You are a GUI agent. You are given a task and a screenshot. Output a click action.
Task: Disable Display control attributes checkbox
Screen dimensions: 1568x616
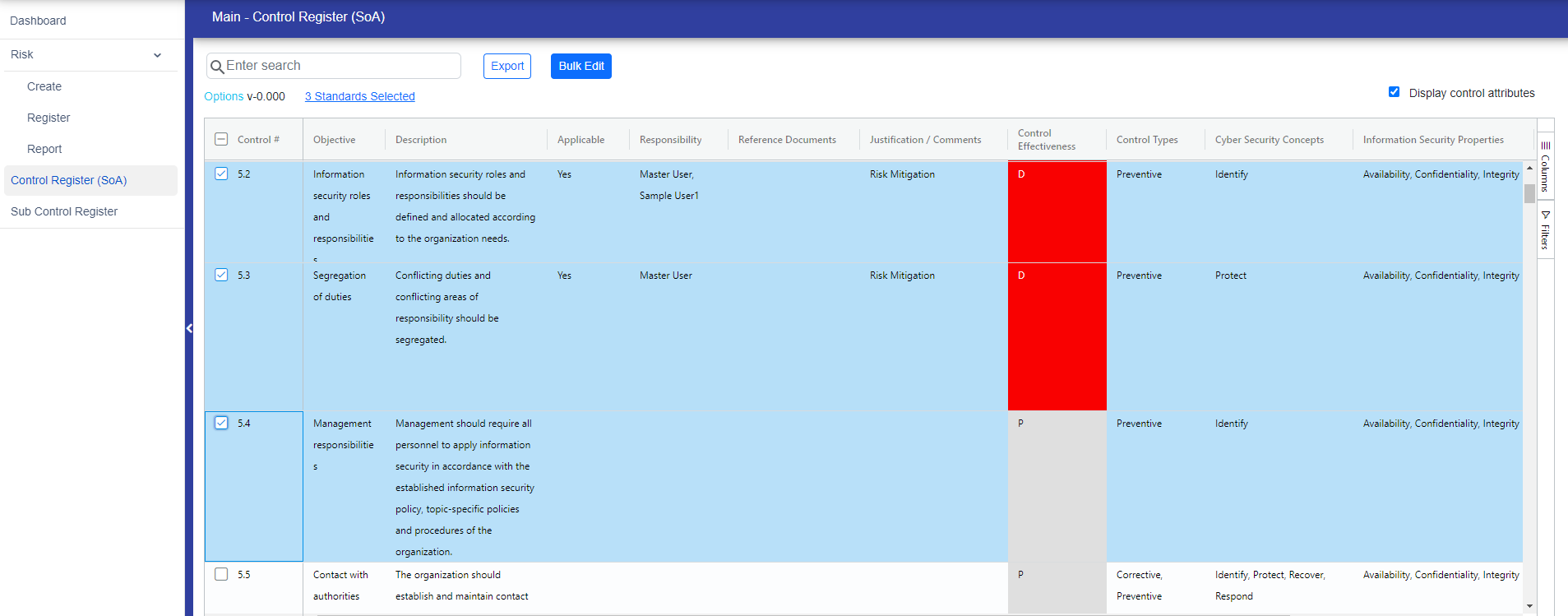1394,92
